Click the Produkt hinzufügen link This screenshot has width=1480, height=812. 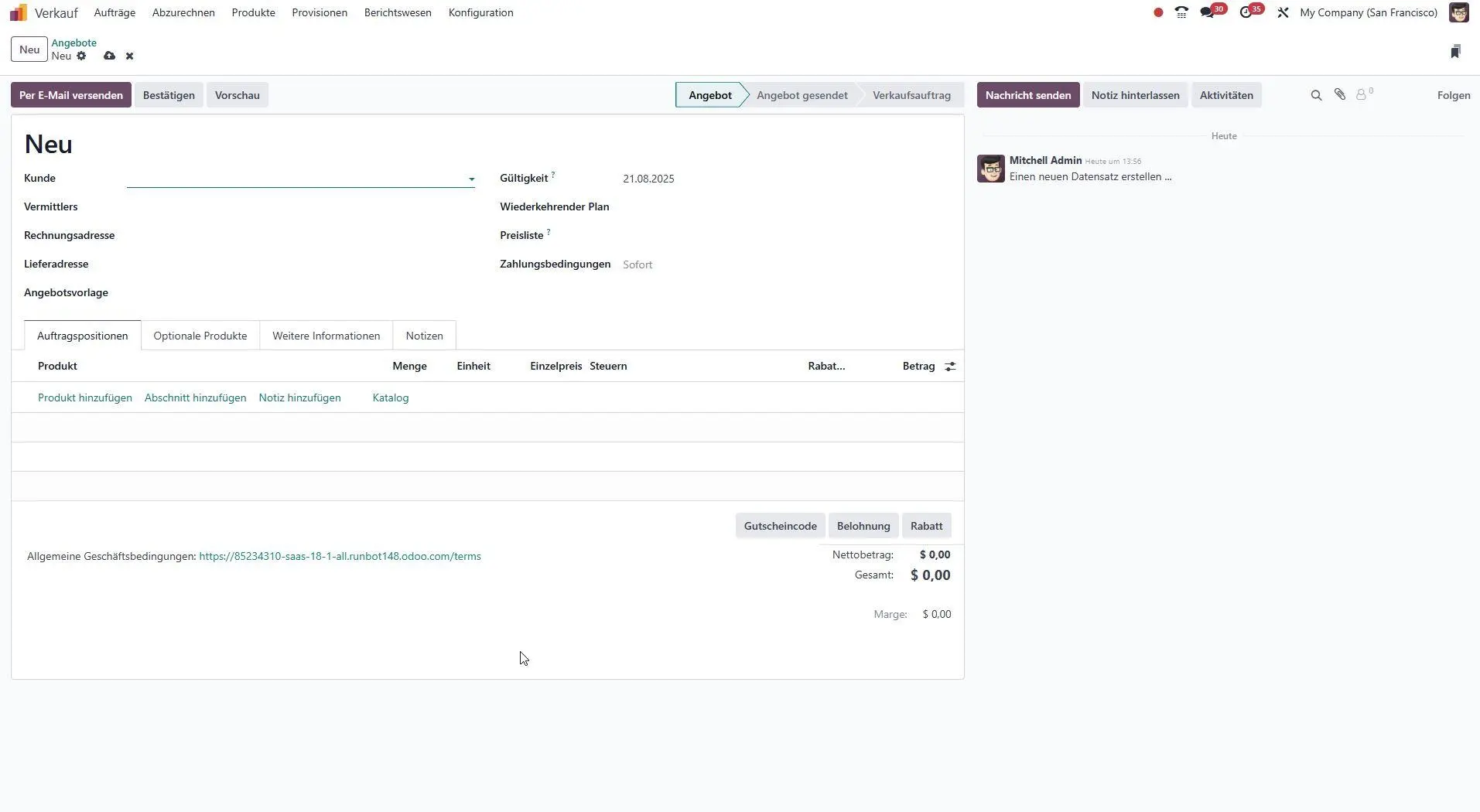tap(85, 397)
